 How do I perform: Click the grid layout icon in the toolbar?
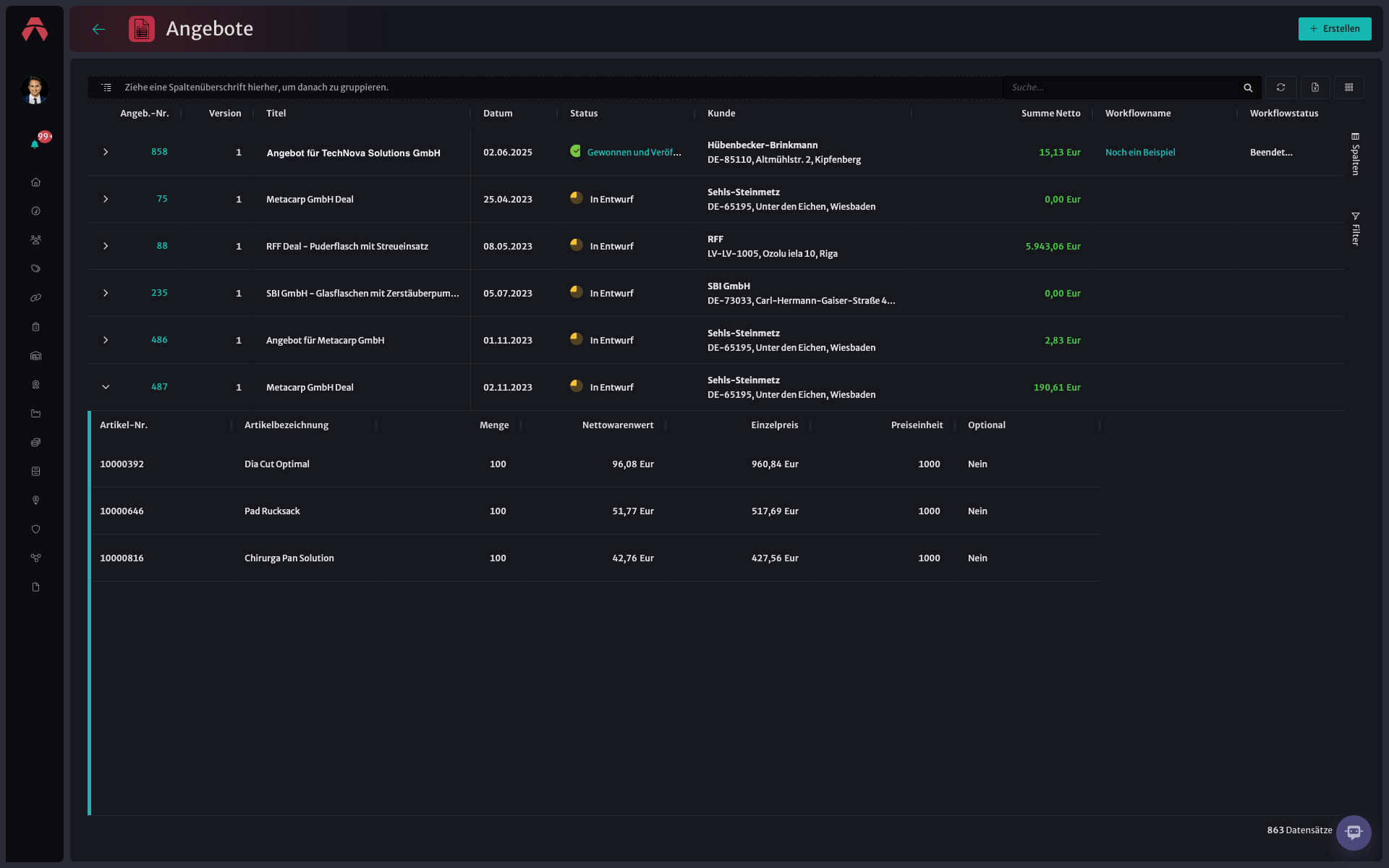point(1349,88)
